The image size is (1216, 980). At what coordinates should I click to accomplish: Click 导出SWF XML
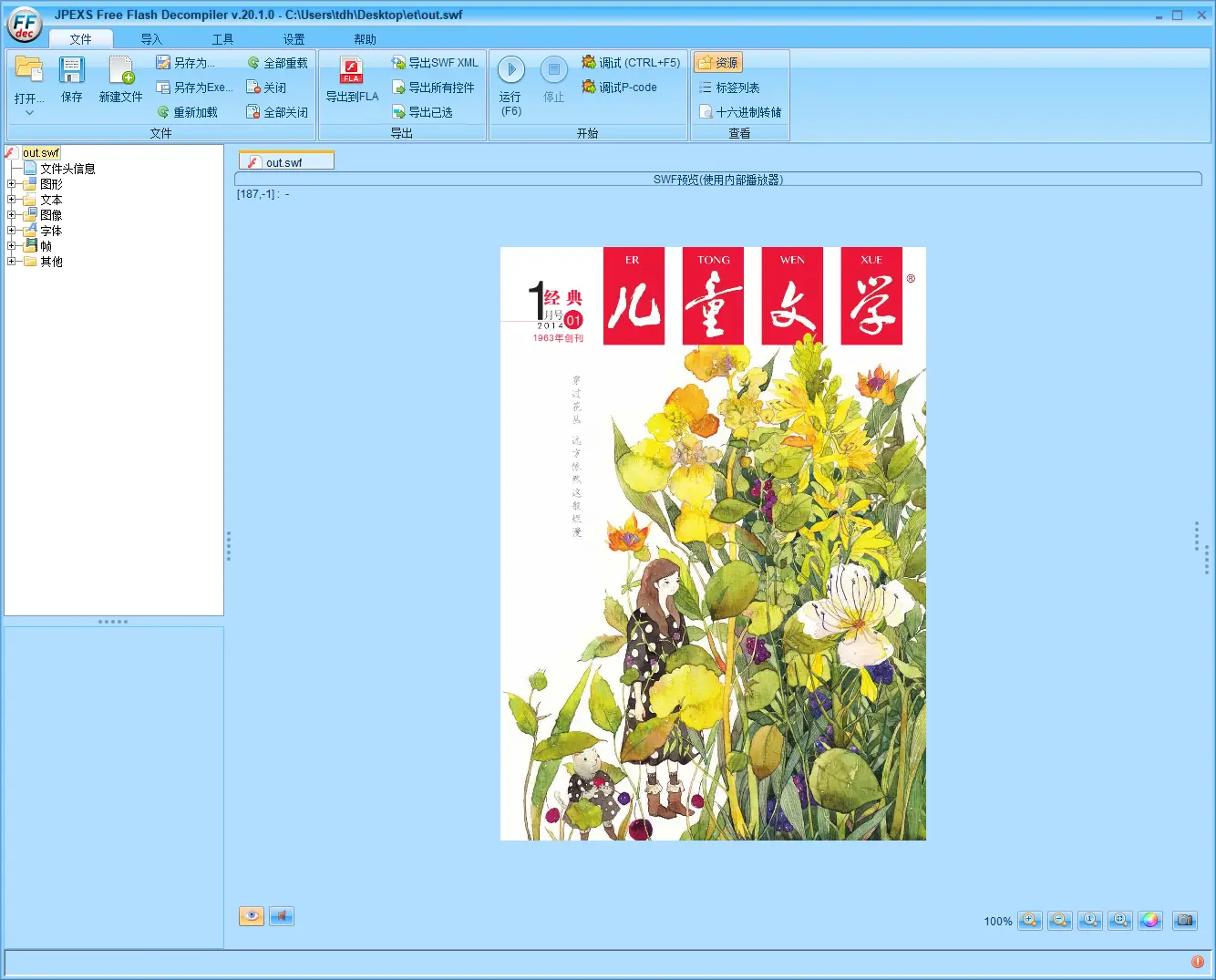point(435,63)
